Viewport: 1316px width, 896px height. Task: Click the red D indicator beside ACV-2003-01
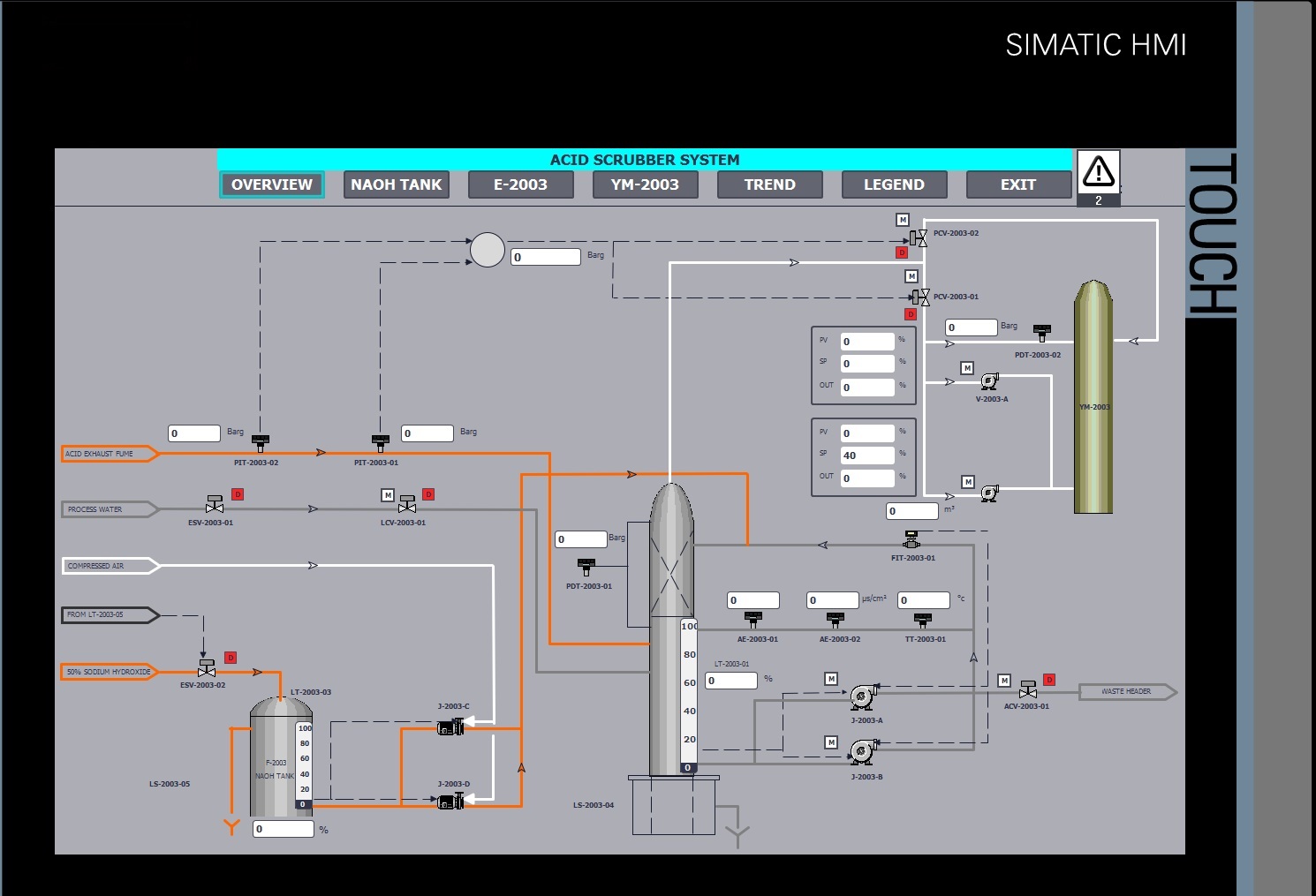(1049, 680)
